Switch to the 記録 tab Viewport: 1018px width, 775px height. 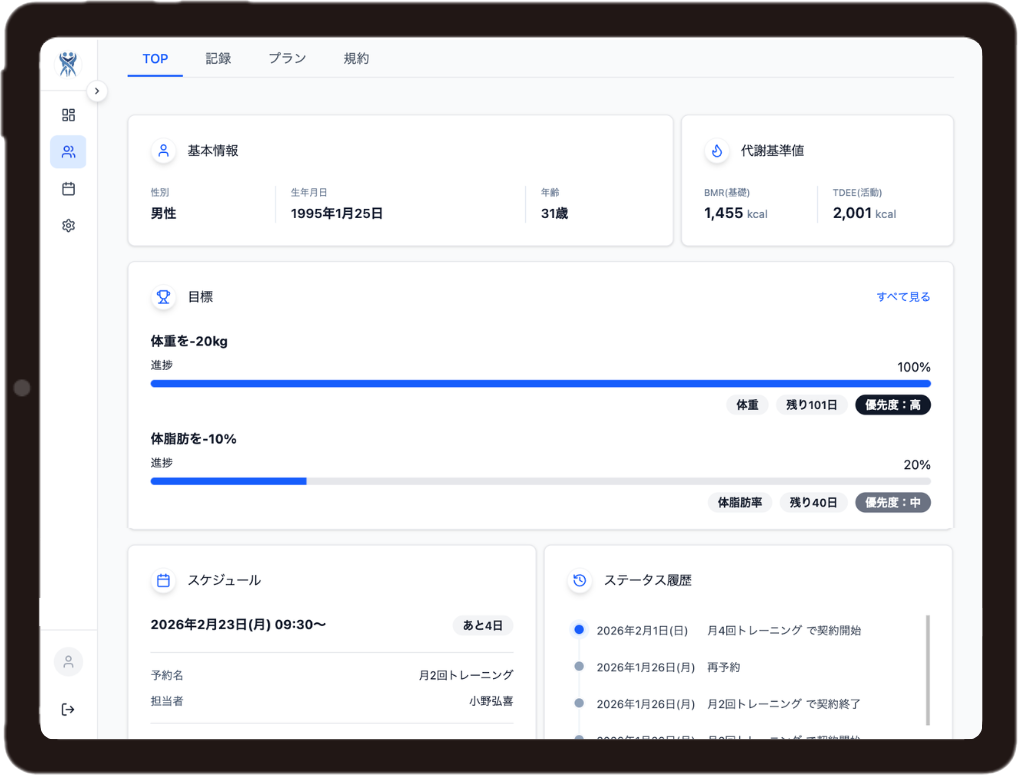click(218, 58)
